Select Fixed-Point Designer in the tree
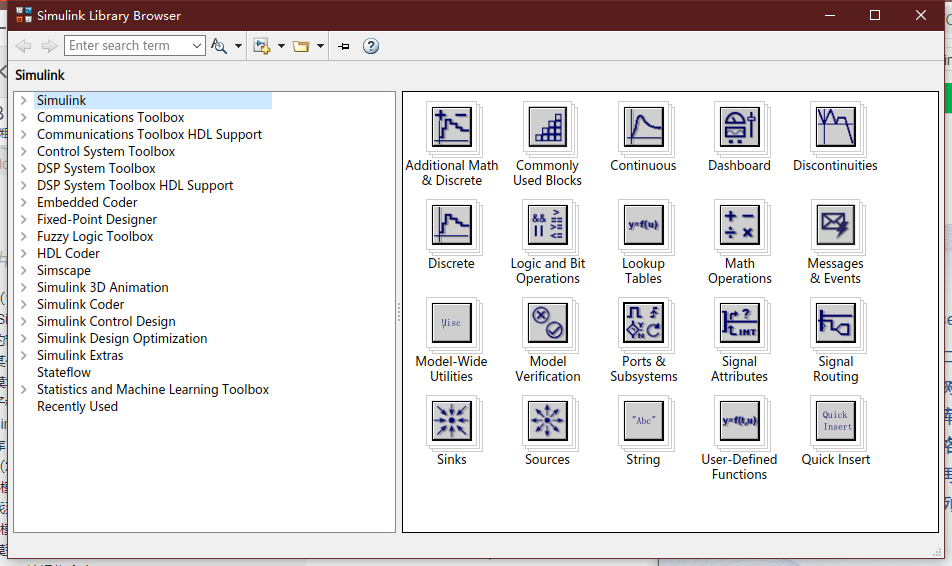 [x=97, y=219]
